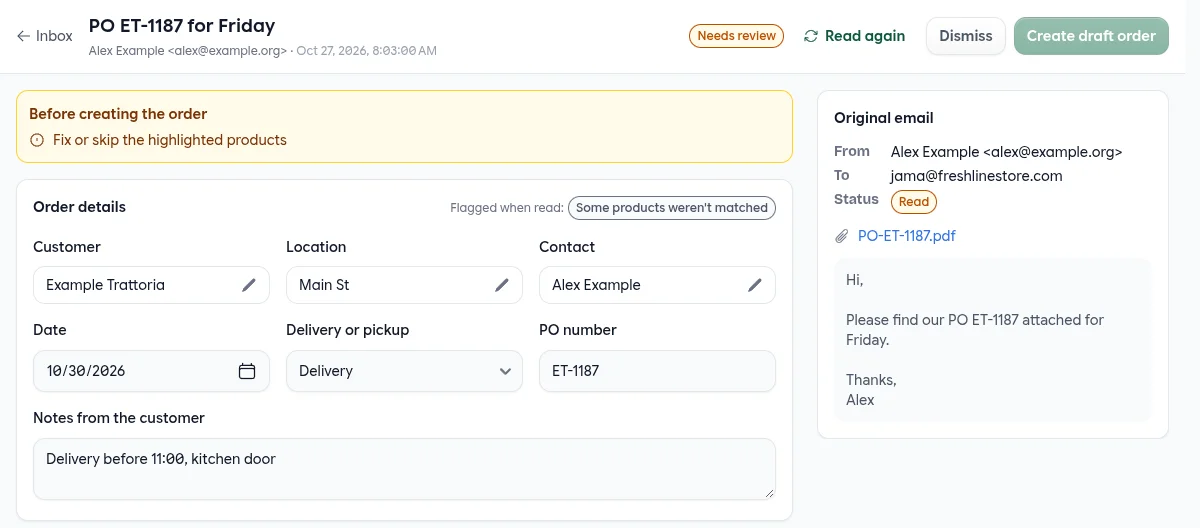Click the email title PO ET-1187 for Friday
The image size is (1200, 528).
182,26
